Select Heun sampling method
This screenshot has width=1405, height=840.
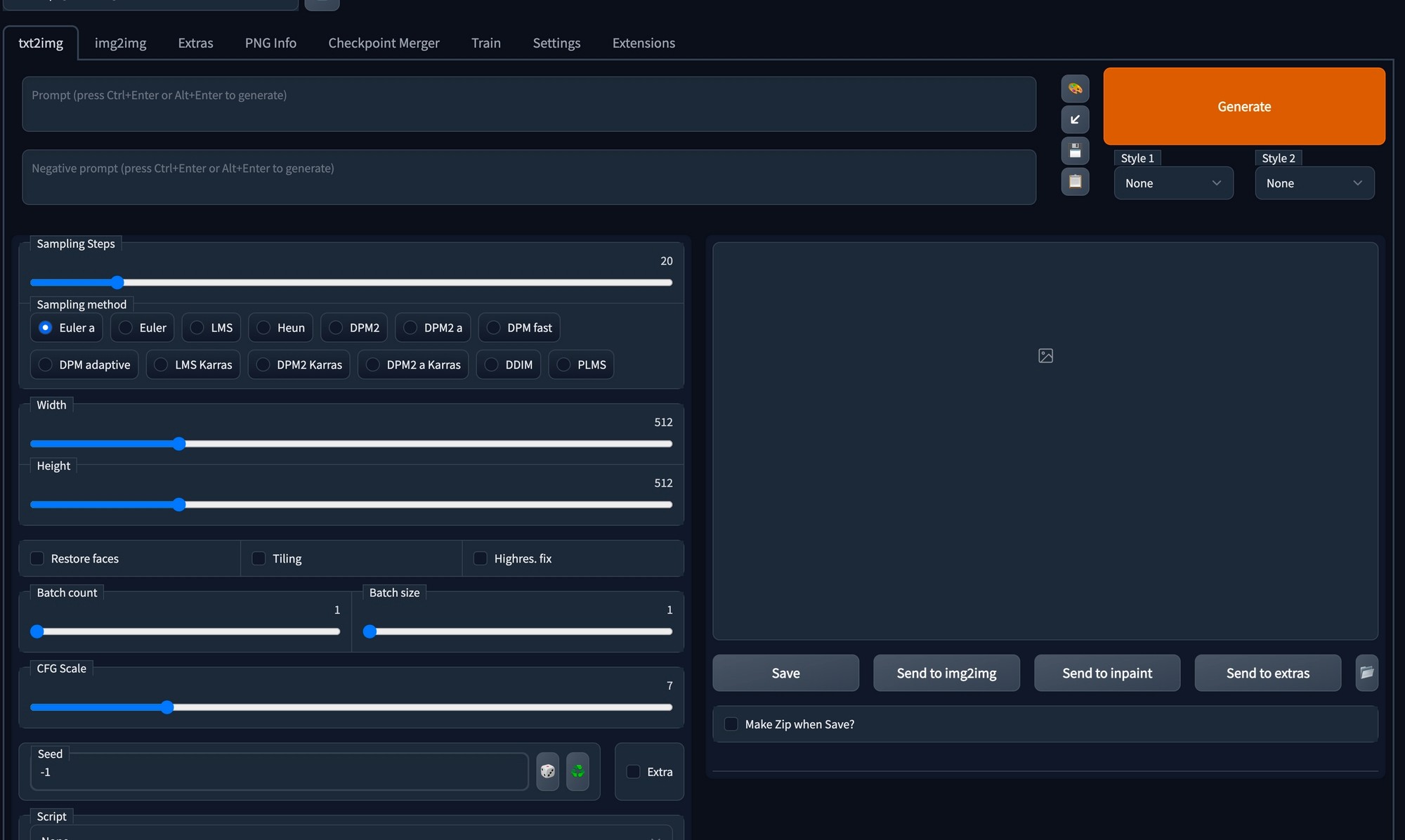tap(280, 327)
